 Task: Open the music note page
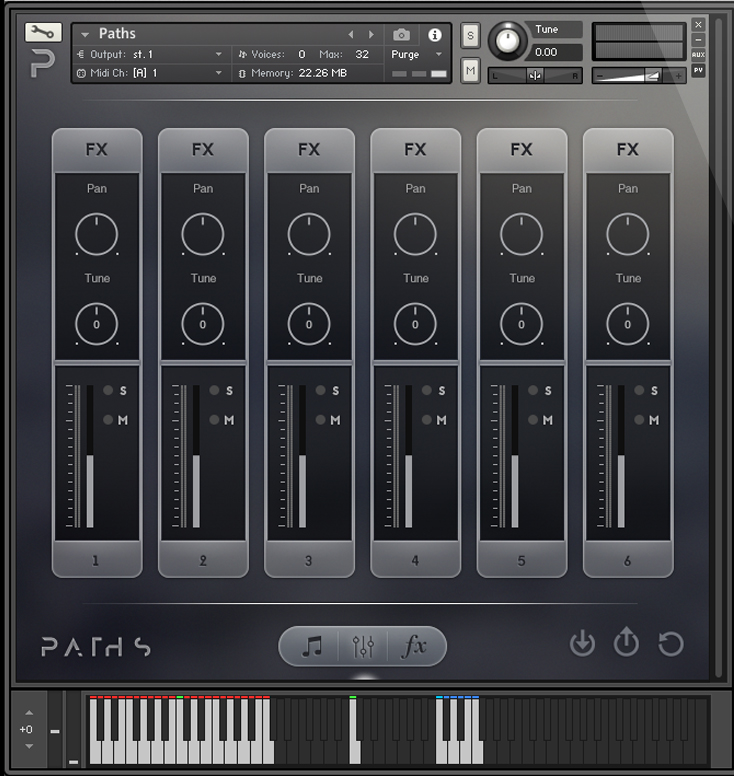(x=312, y=647)
